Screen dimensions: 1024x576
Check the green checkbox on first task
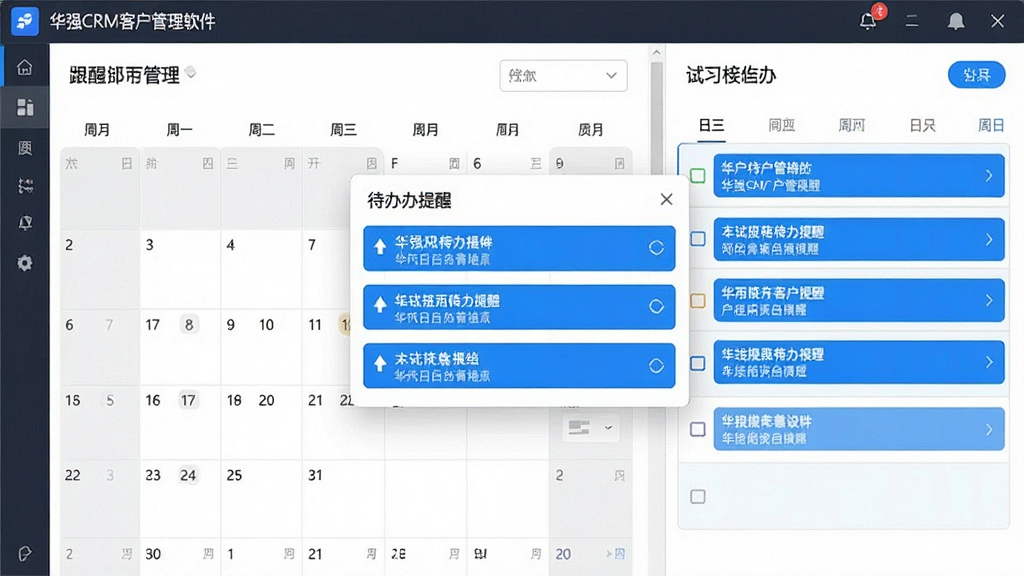pos(697,175)
